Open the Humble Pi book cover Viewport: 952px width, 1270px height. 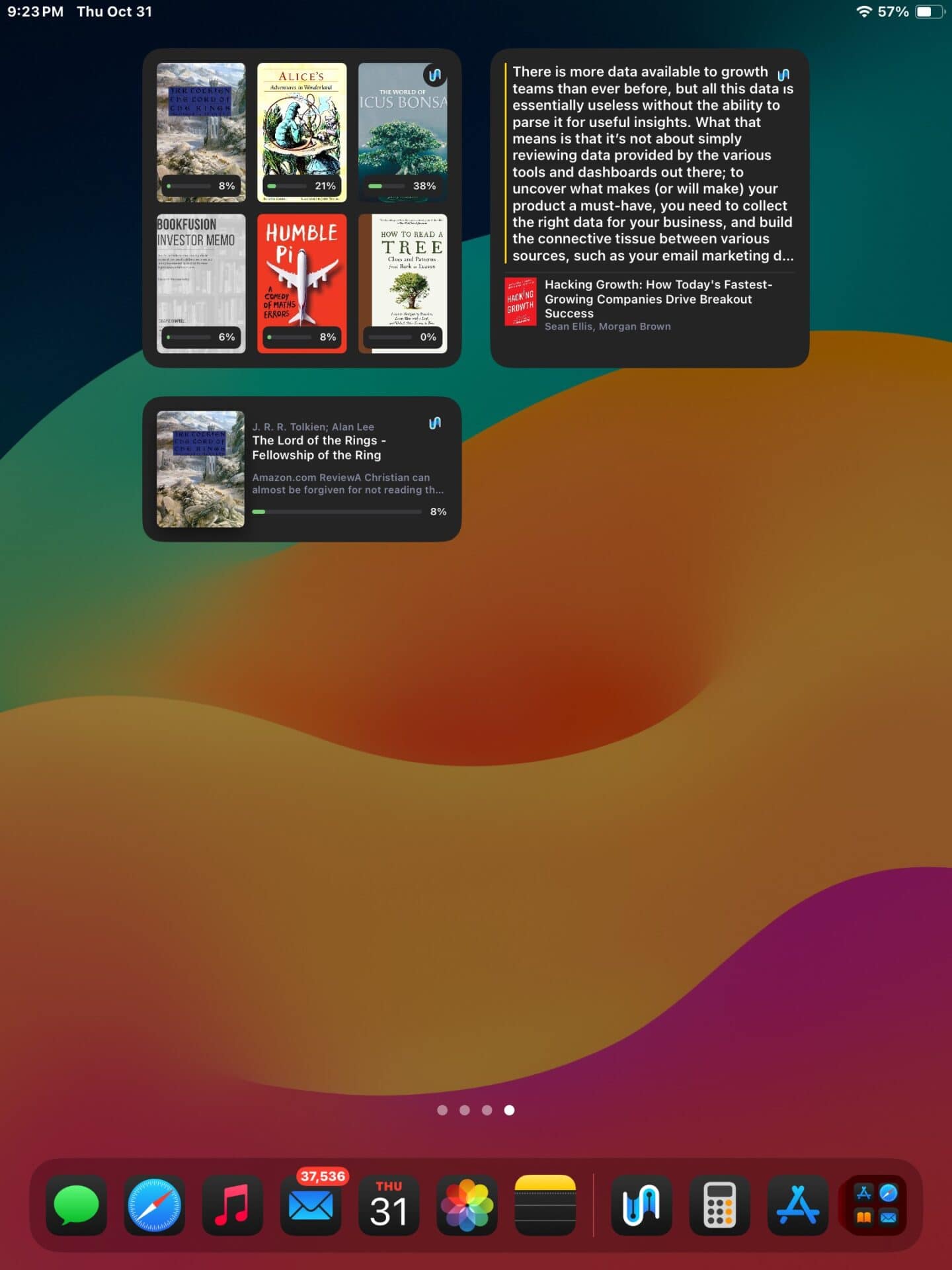tap(301, 278)
